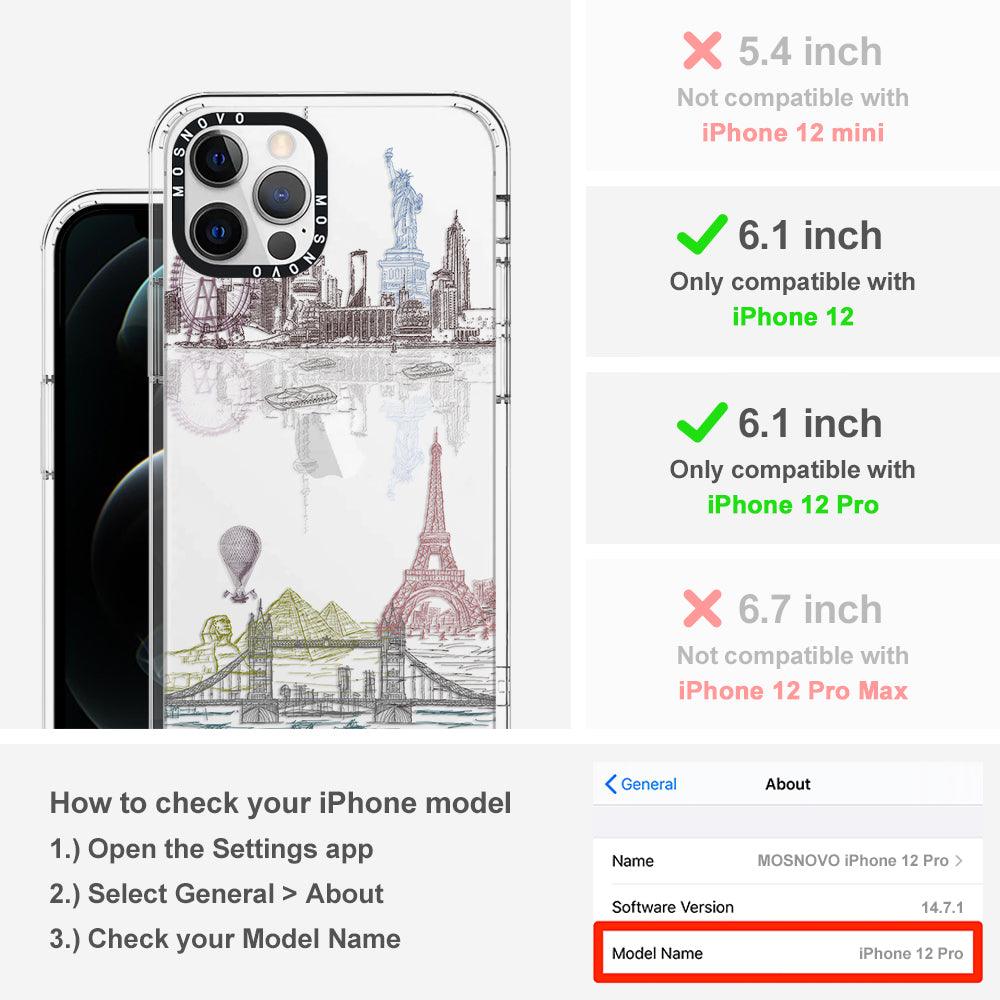Click the iPhone 12 Pro Max label

[793, 691]
